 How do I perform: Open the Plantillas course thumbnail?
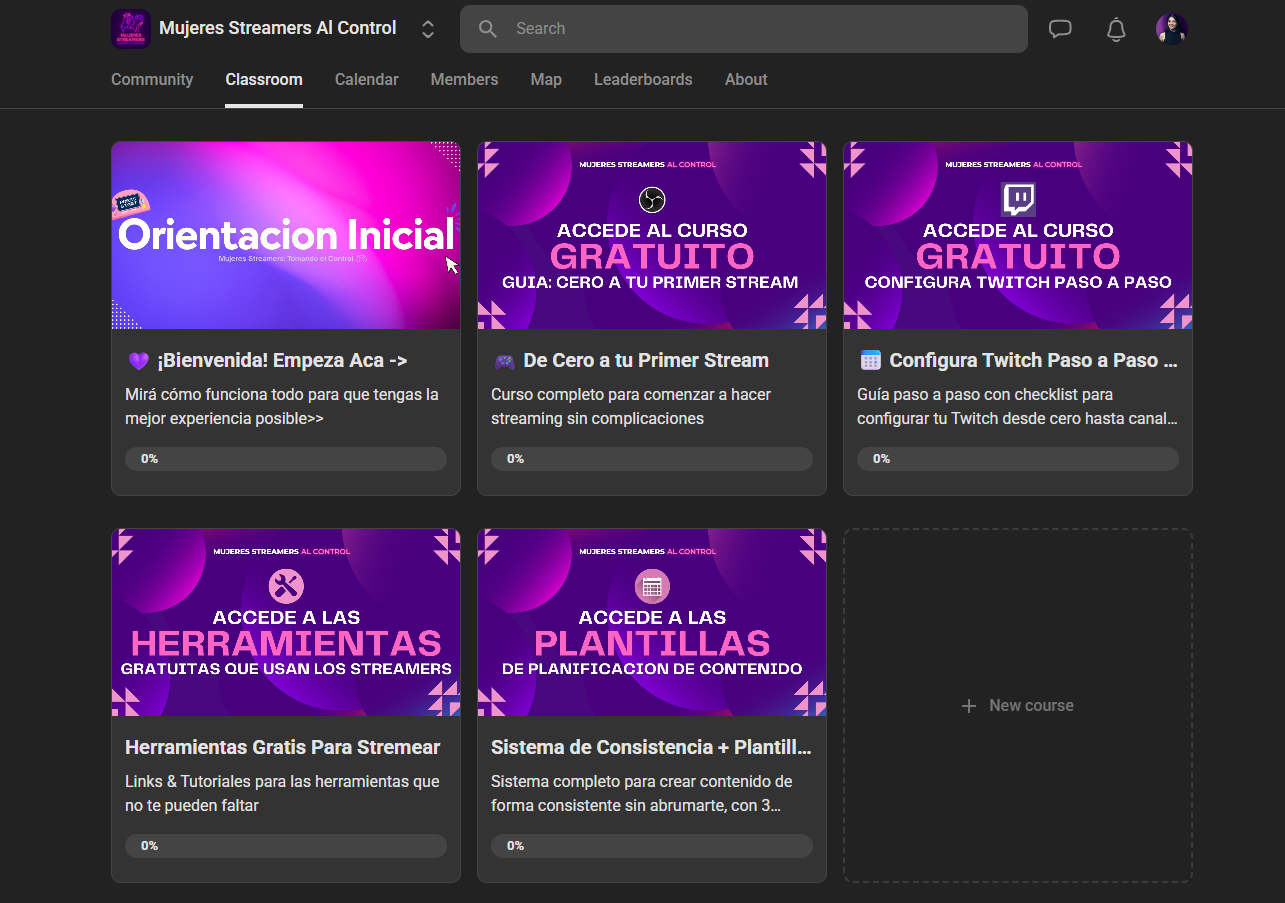click(652, 622)
